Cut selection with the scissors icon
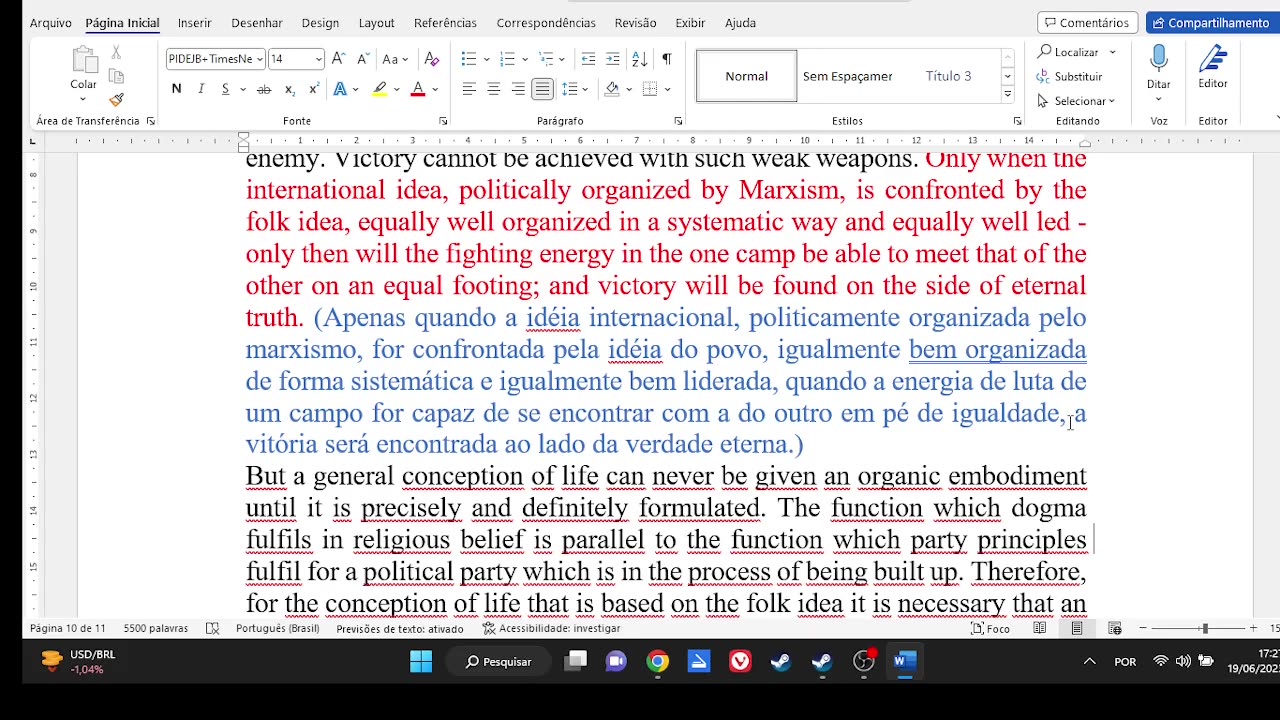 pyautogui.click(x=116, y=52)
